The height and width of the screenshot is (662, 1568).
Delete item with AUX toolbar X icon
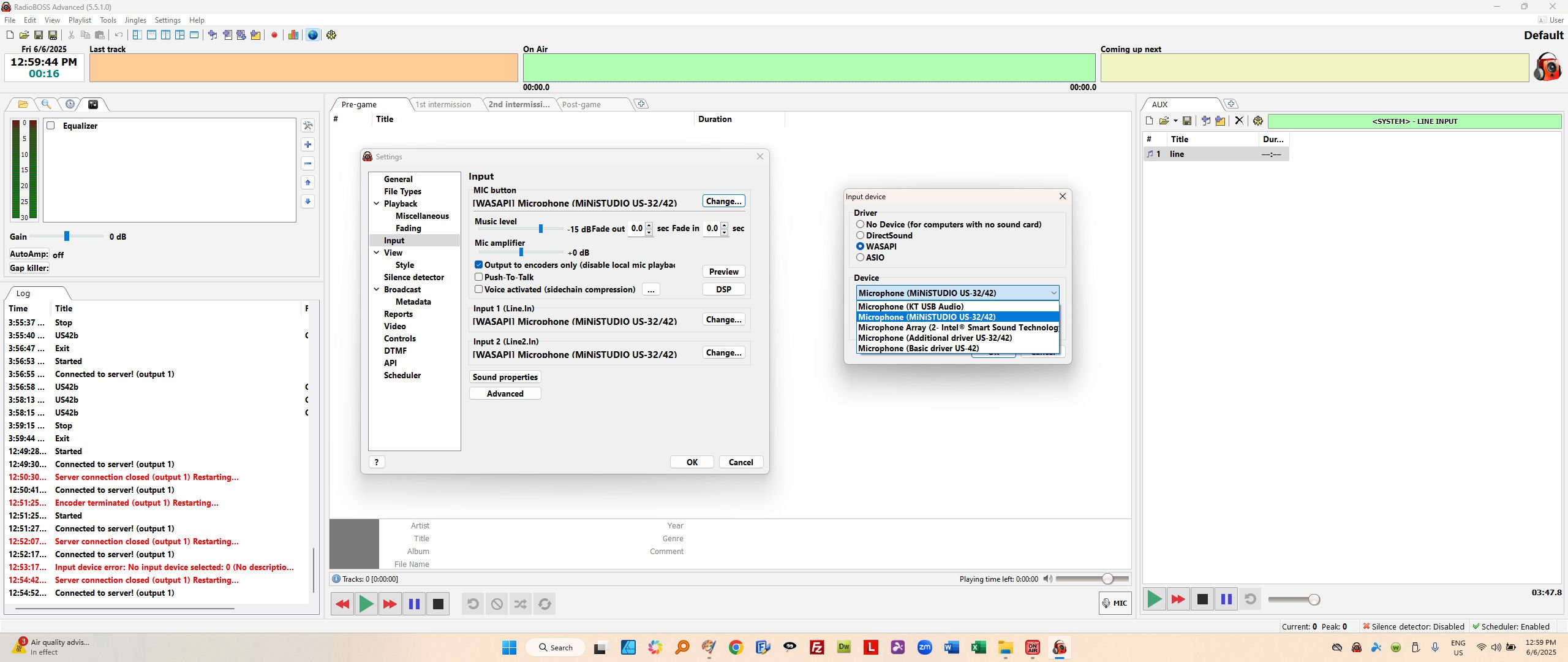click(x=1239, y=121)
